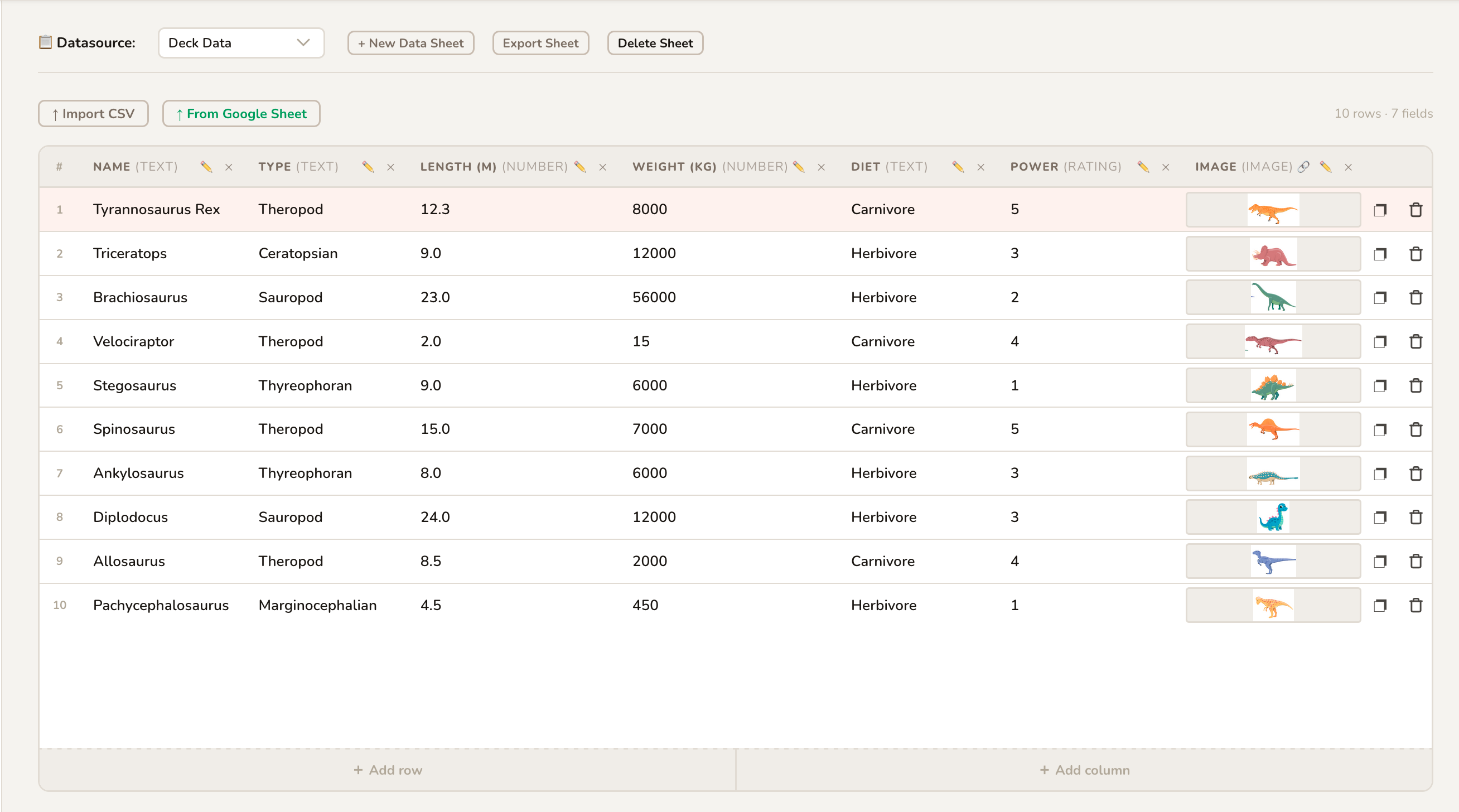This screenshot has width=1459, height=812.
Task: Remove the DIET column
Action: point(981,167)
